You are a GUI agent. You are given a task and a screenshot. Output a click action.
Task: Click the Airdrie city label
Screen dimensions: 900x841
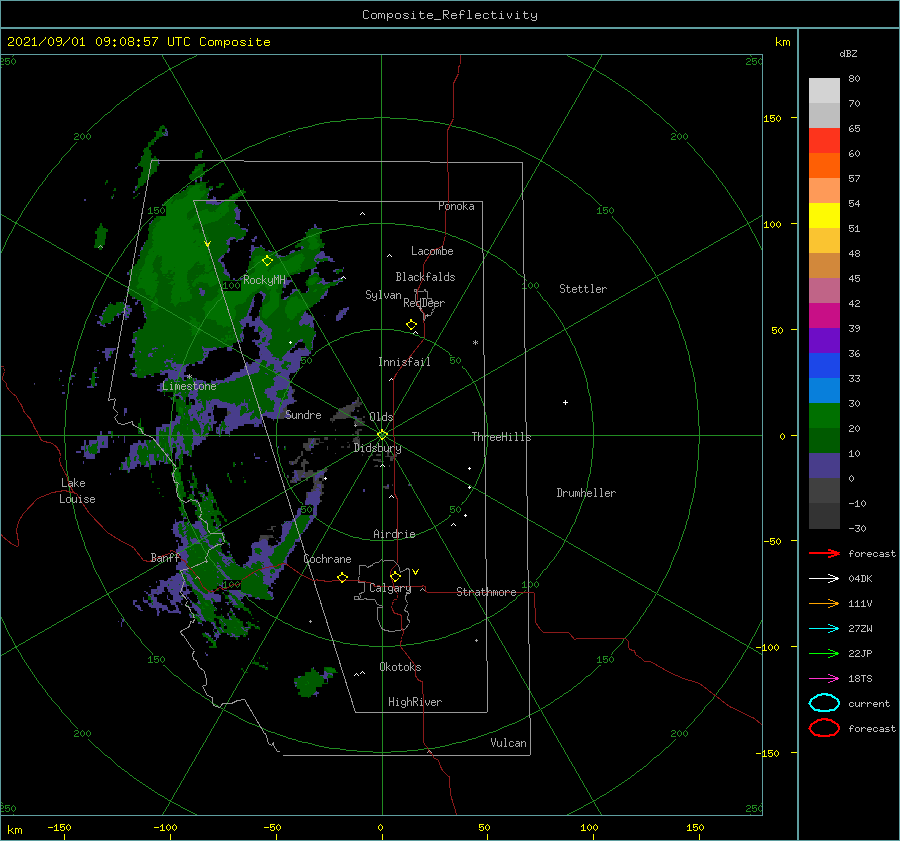click(x=394, y=534)
